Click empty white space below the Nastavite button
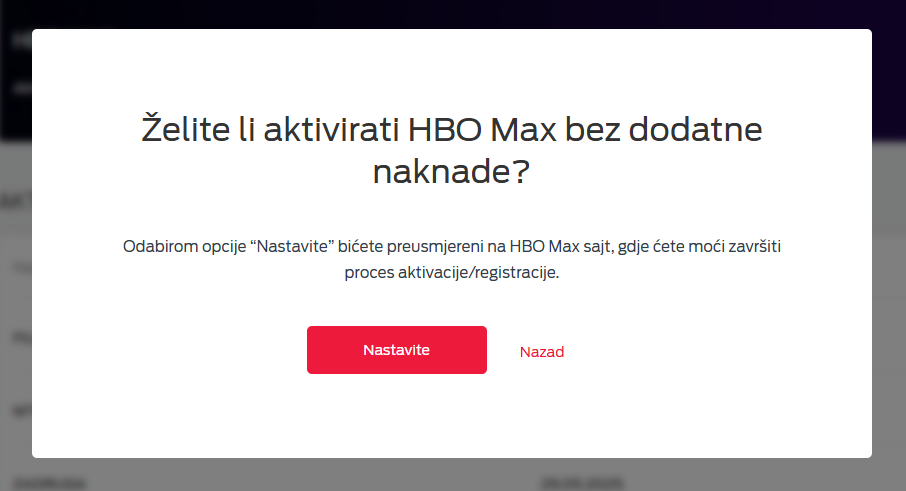The height and width of the screenshot is (491, 906). click(396, 416)
